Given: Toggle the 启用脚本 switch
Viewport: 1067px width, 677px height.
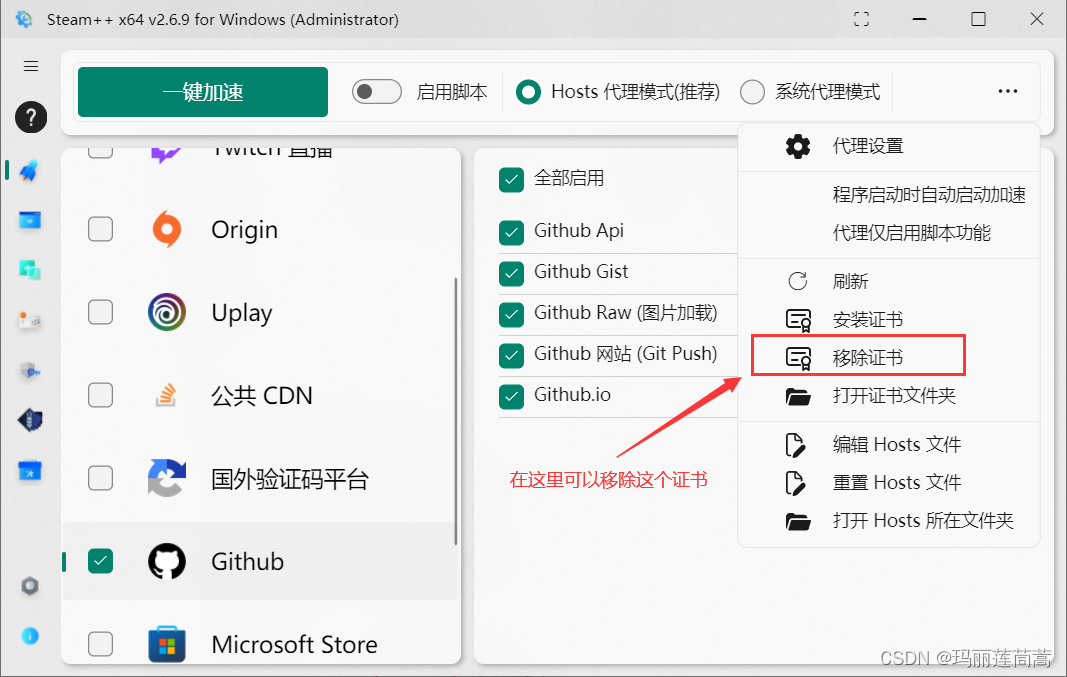Looking at the screenshot, I should [376, 91].
